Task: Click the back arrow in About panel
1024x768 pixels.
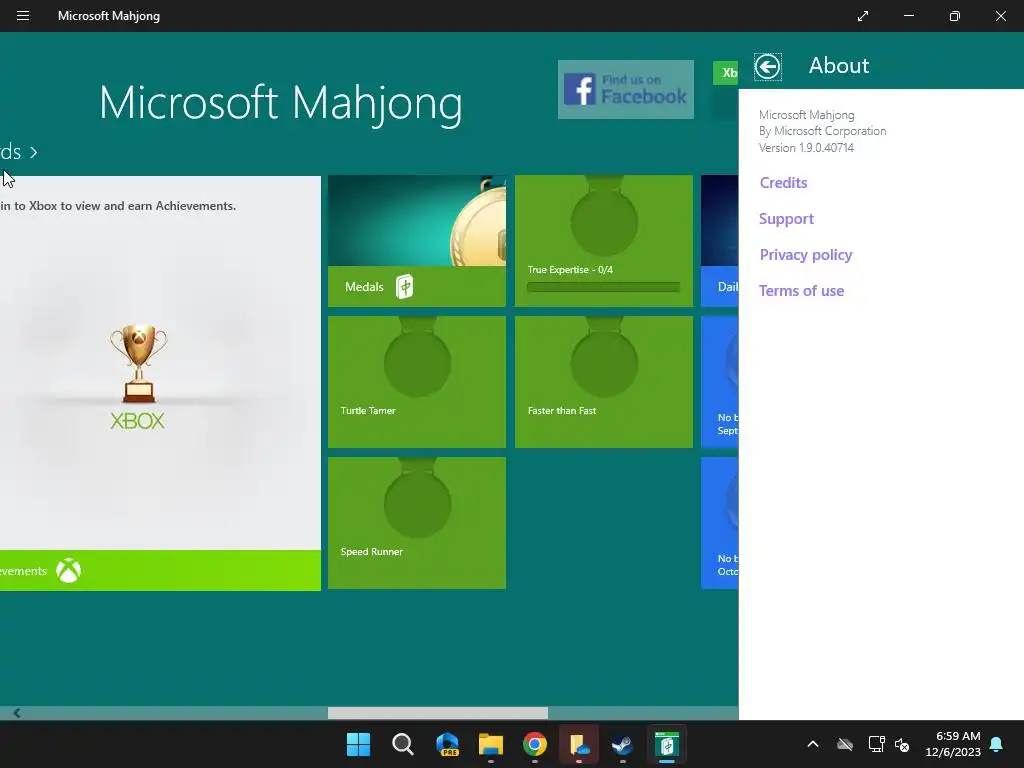Action: 767,67
